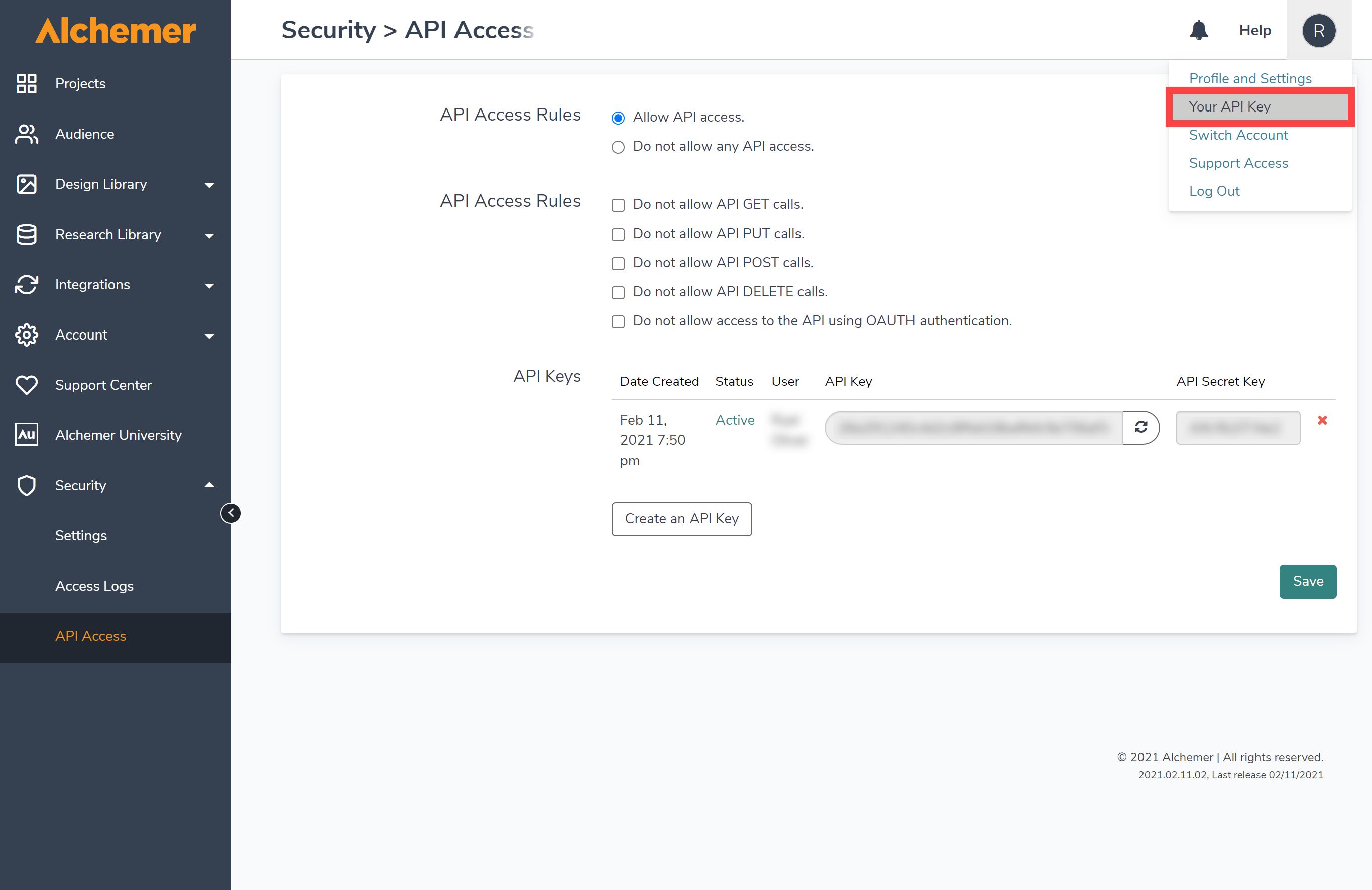Check Do not allow API POST calls
This screenshot has height=890, width=1372.
click(618, 263)
